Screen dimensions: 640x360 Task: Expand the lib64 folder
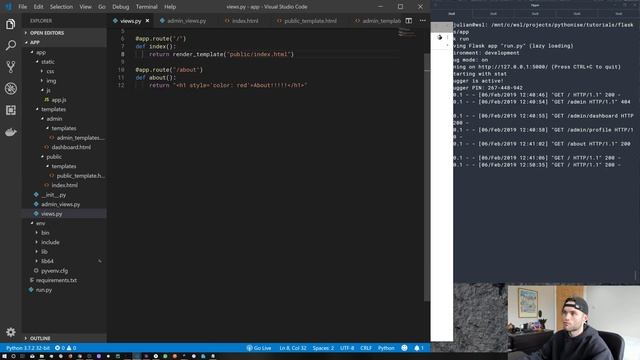[64, 261]
